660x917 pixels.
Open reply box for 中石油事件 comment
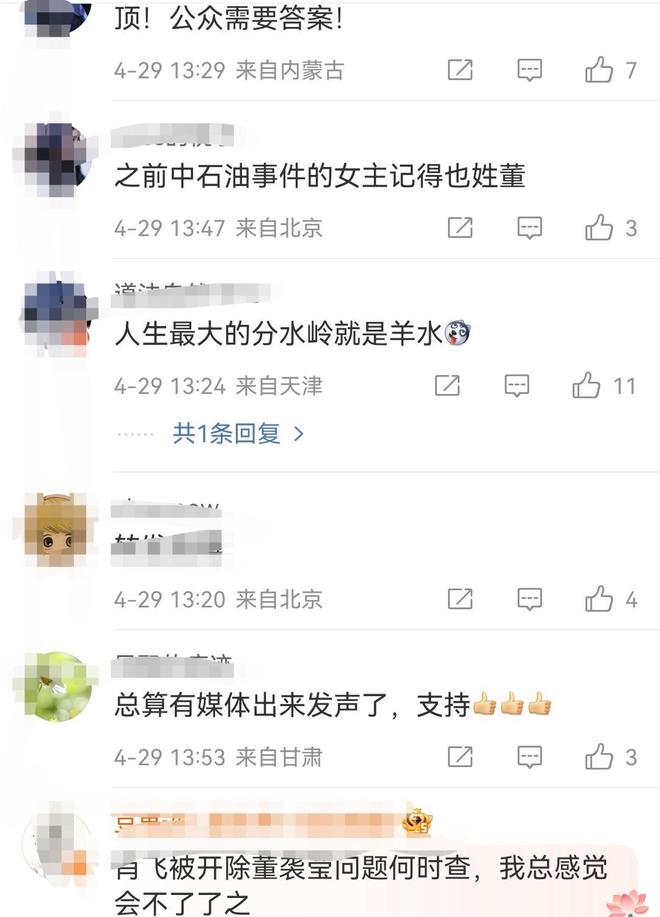(530, 228)
